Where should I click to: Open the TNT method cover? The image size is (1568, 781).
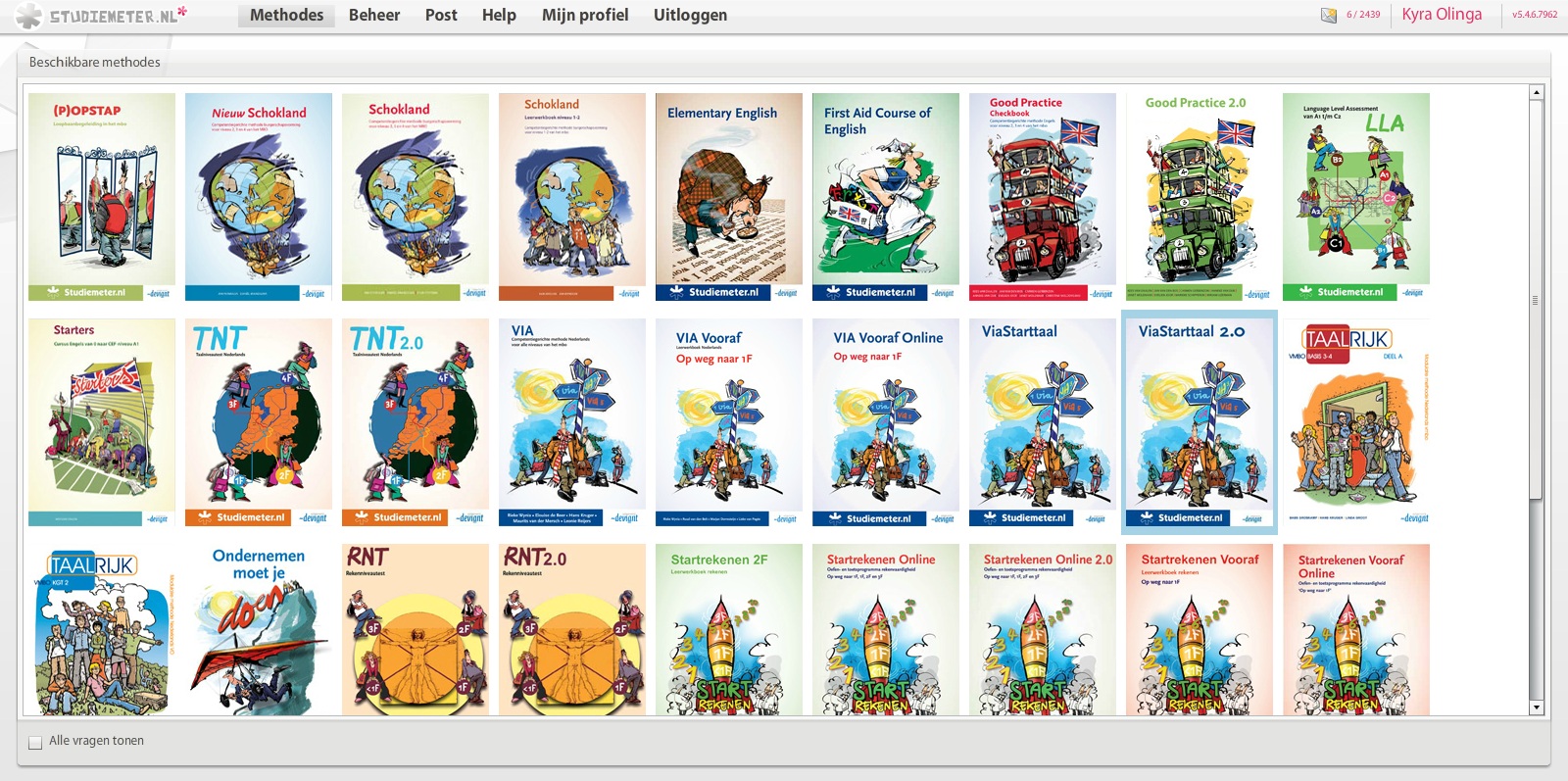(x=259, y=422)
